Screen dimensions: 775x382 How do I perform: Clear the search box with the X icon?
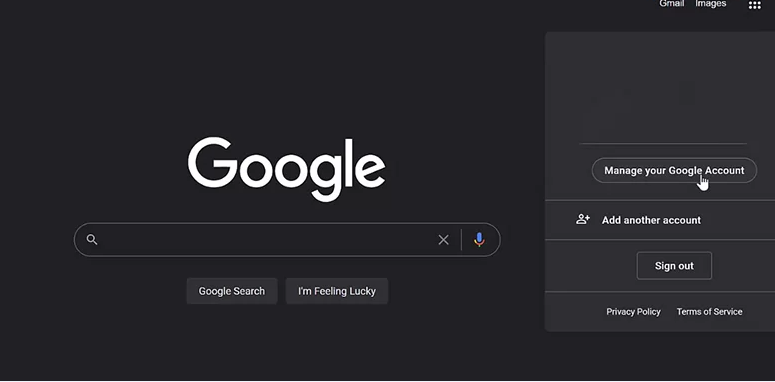click(x=443, y=240)
